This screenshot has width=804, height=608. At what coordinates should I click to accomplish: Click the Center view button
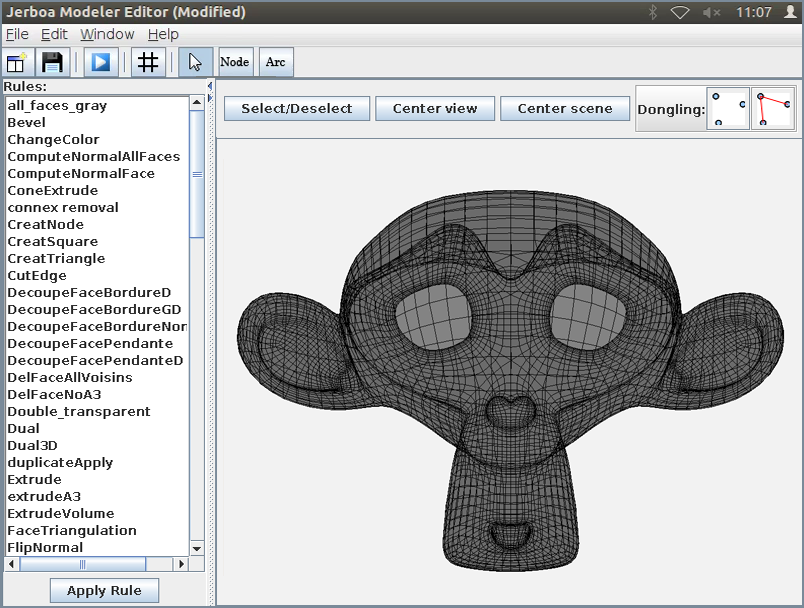(435, 108)
